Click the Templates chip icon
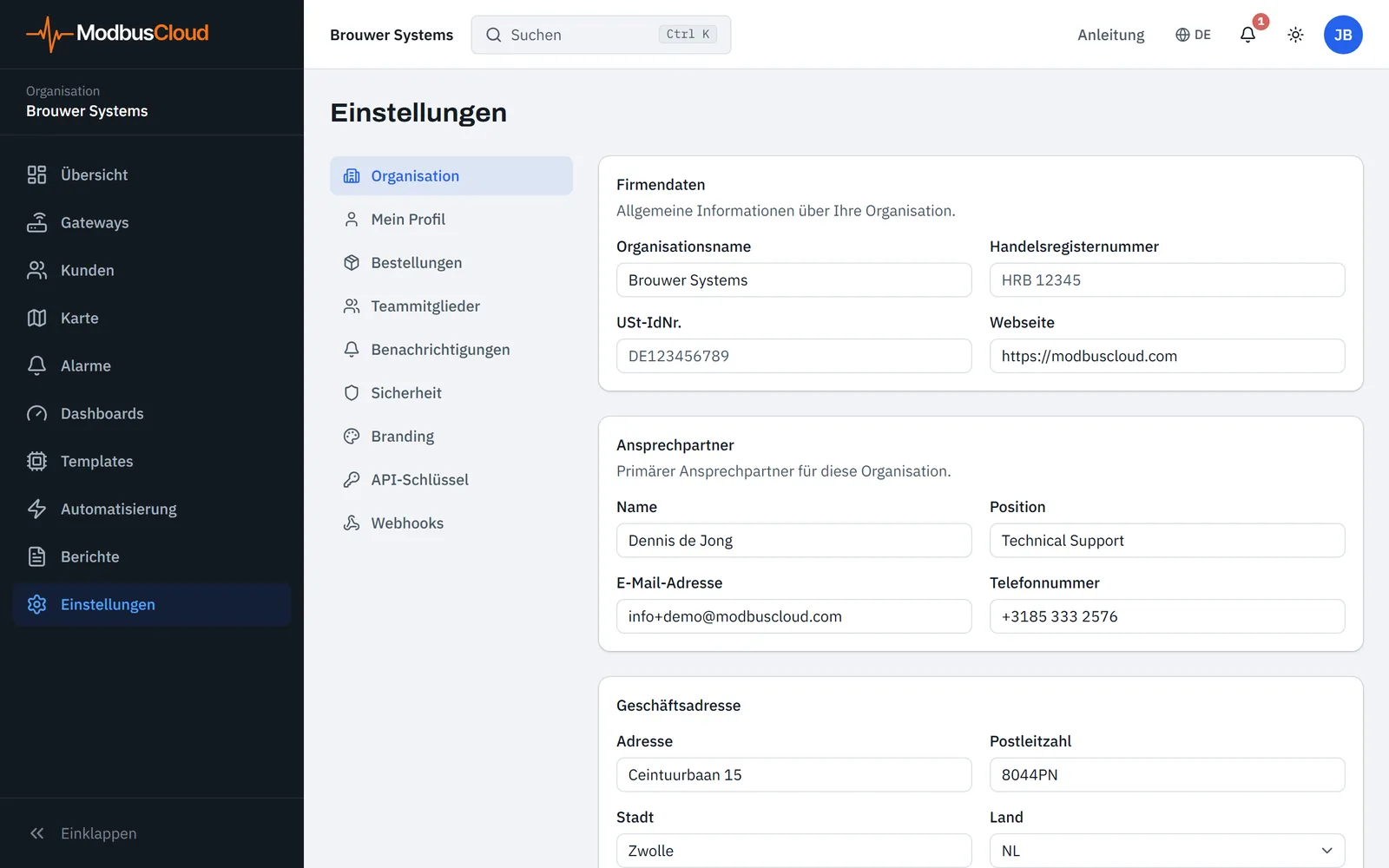This screenshot has height=868, width=1389. point(36,461)
